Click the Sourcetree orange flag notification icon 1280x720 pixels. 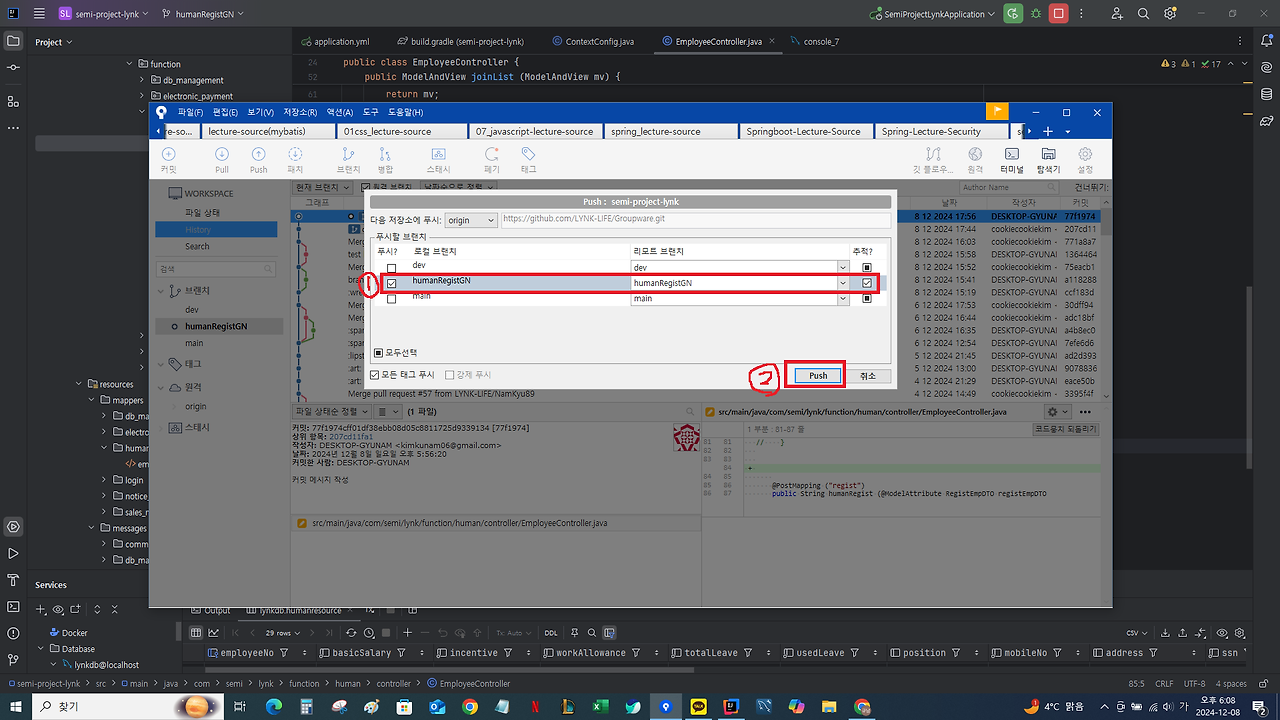[997, 112]
